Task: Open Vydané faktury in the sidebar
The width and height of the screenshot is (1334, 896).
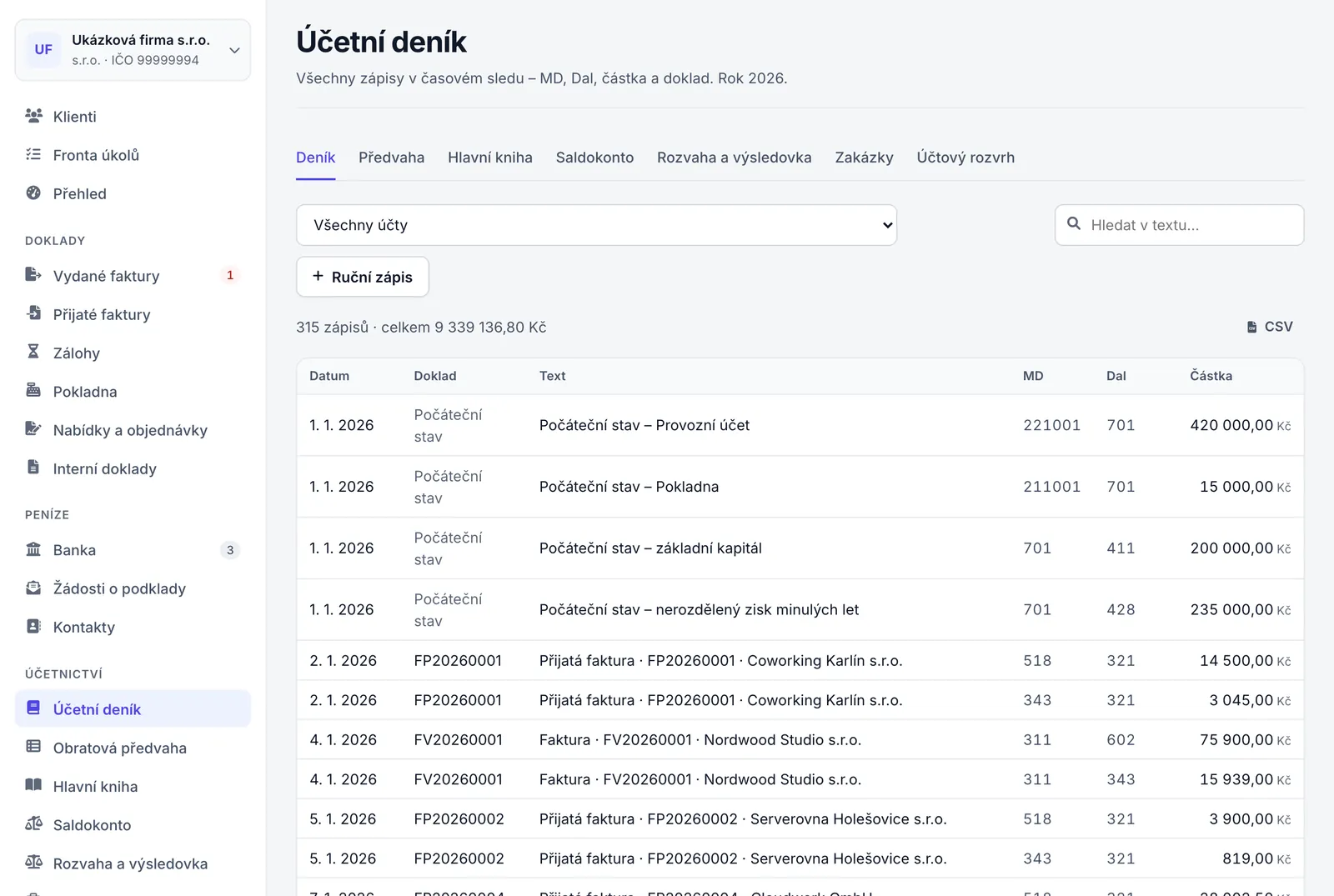Action: 133,276
